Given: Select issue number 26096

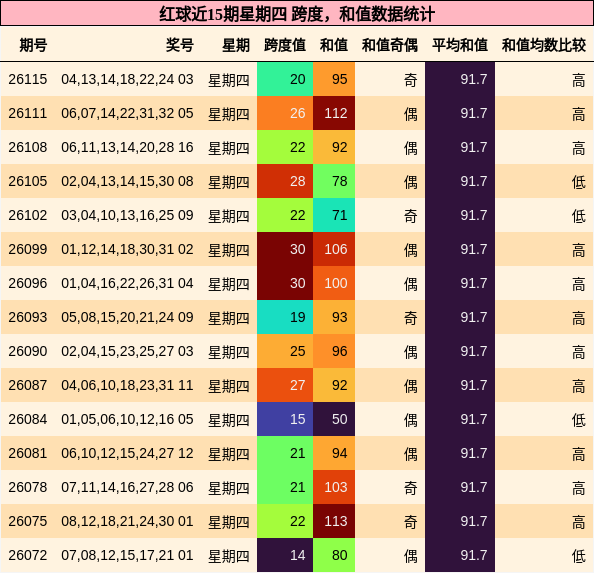Looking at the screenshot, I should tap(28, 283).
